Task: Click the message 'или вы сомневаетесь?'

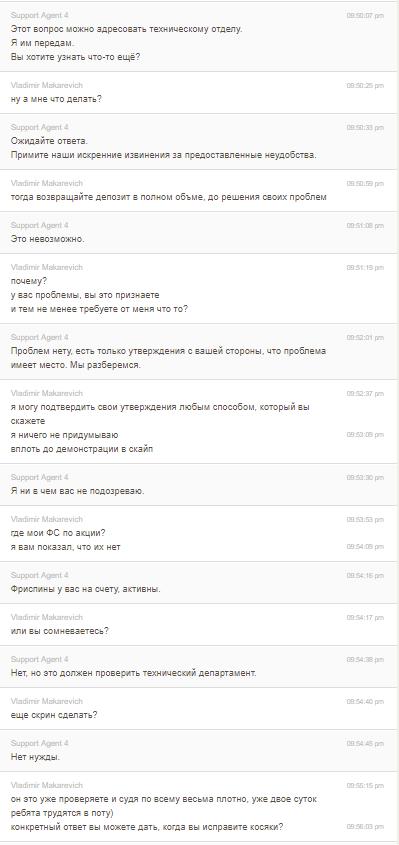Action: (x=60, y=631)
